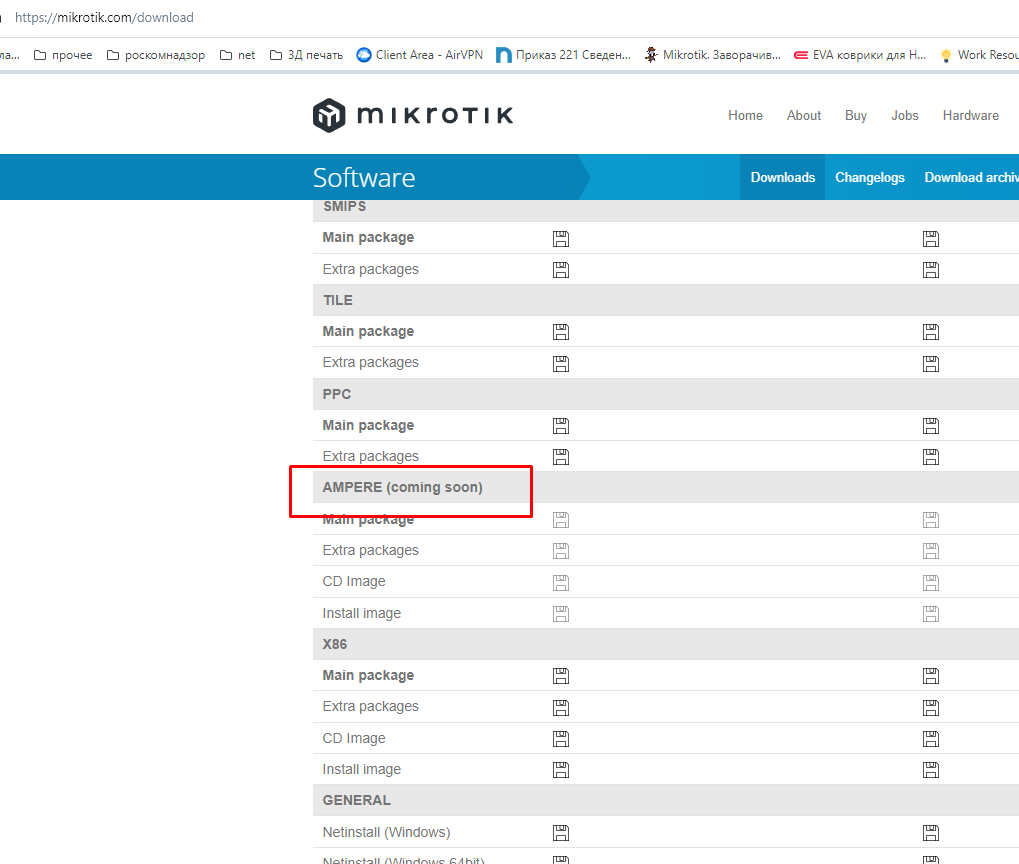Download X86 Main package in left column
The height and width of the screenshot is (864, 1019).
pos(561,676)
